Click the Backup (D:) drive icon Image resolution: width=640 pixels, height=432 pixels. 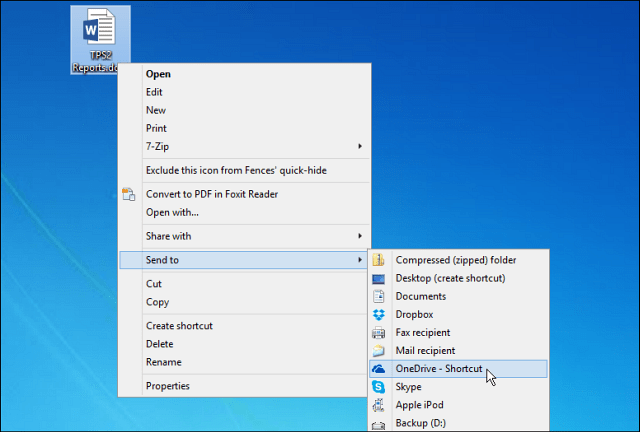(x=378, y=425)
